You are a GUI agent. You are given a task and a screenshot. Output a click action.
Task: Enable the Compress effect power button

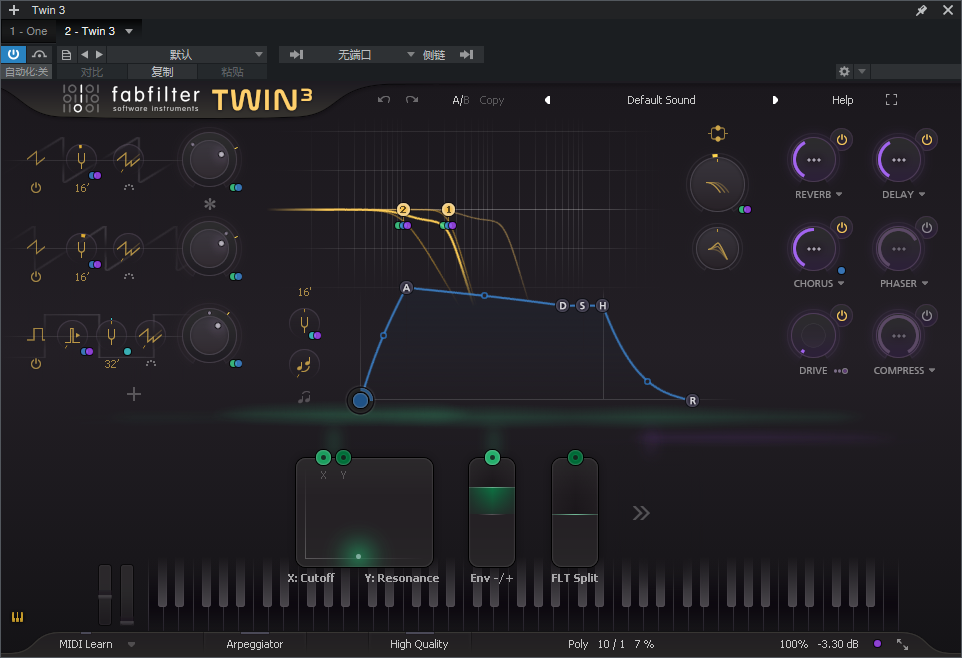(926, 315)
